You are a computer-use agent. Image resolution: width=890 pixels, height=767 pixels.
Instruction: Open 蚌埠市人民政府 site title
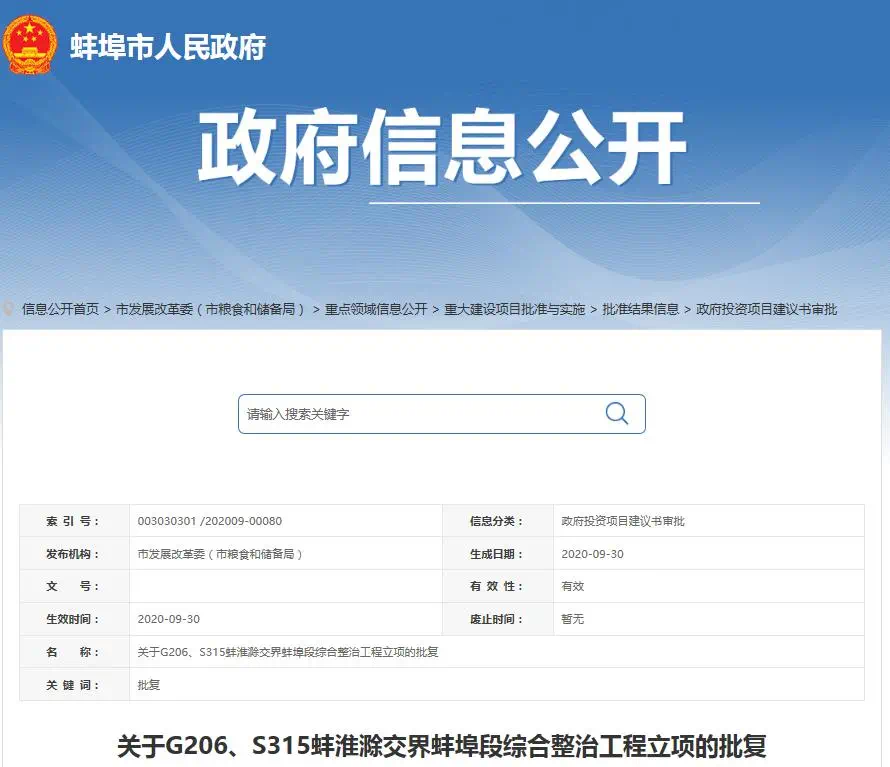(x=168, y=47)
